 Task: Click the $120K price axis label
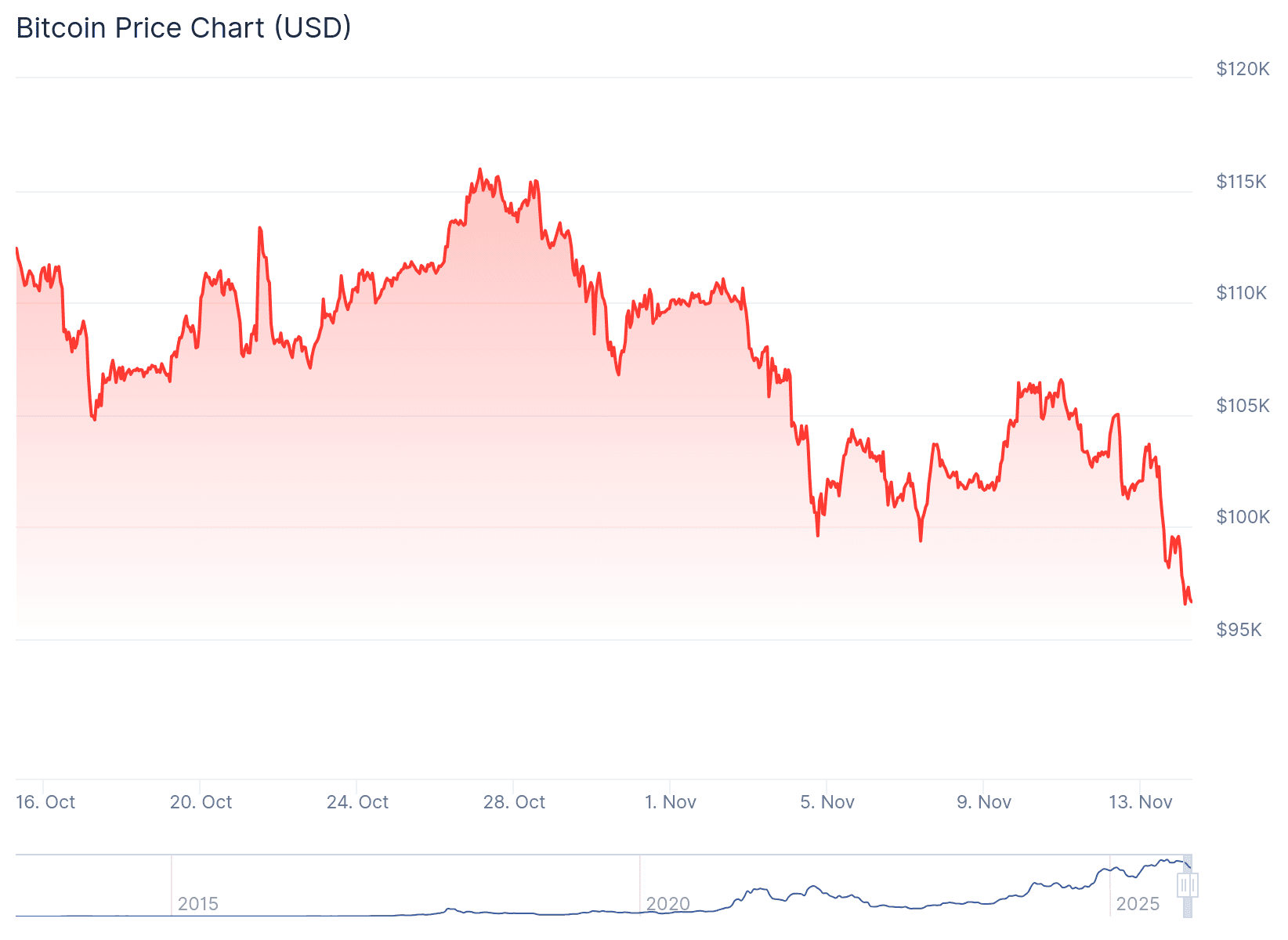coord(1243,69)
